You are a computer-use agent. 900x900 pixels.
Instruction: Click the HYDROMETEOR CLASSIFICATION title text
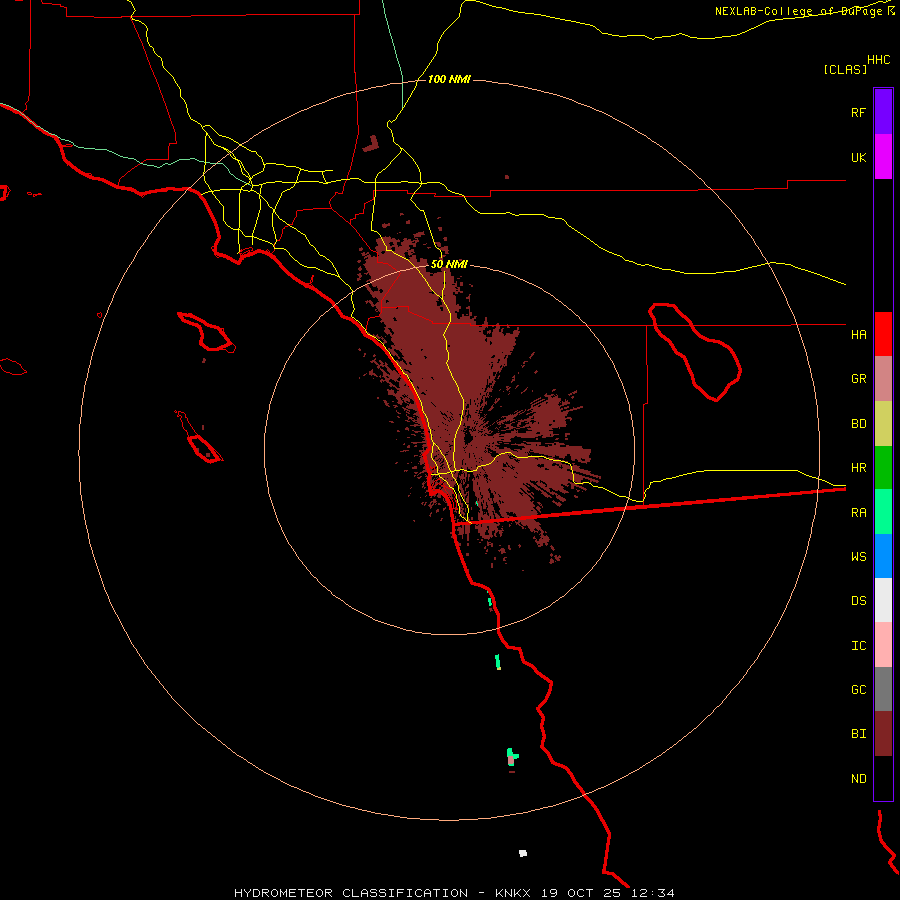click(351, 893)
